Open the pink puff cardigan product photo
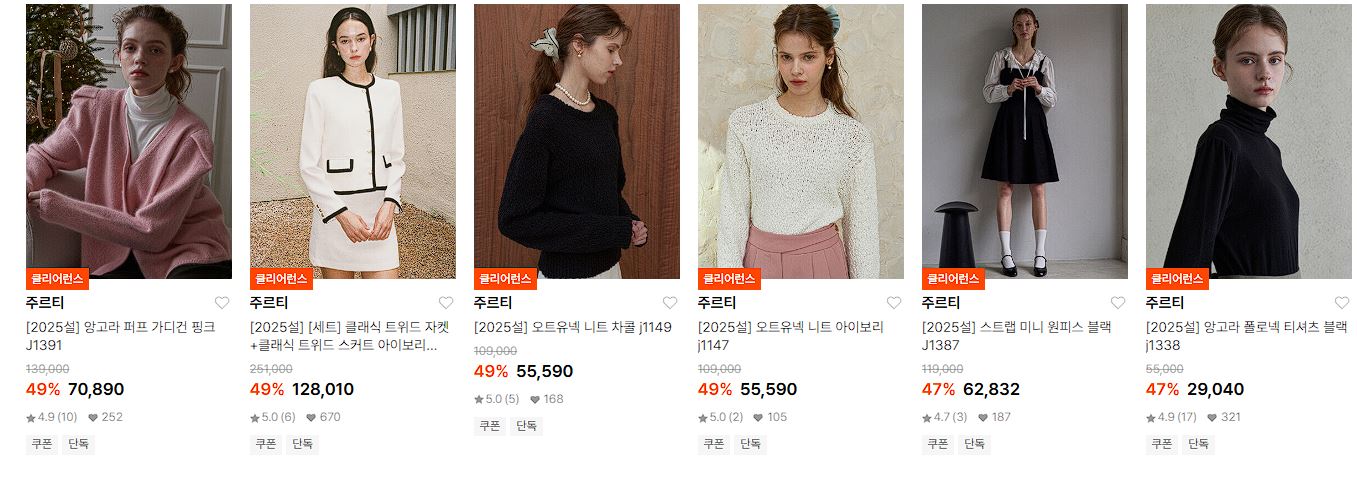The height and width of the screenshot is (479, 1357). (129, 141)
